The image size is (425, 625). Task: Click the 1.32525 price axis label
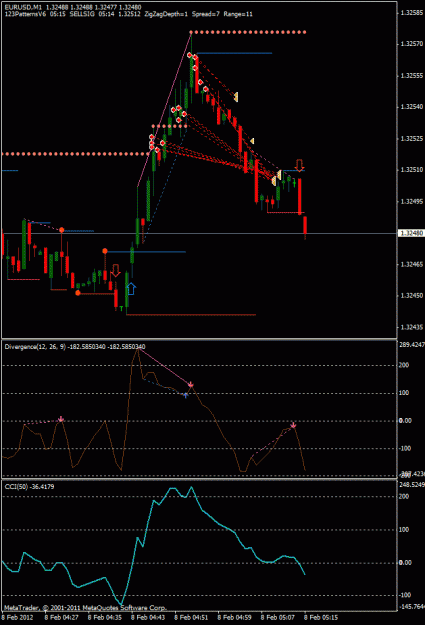pos(412,138)
